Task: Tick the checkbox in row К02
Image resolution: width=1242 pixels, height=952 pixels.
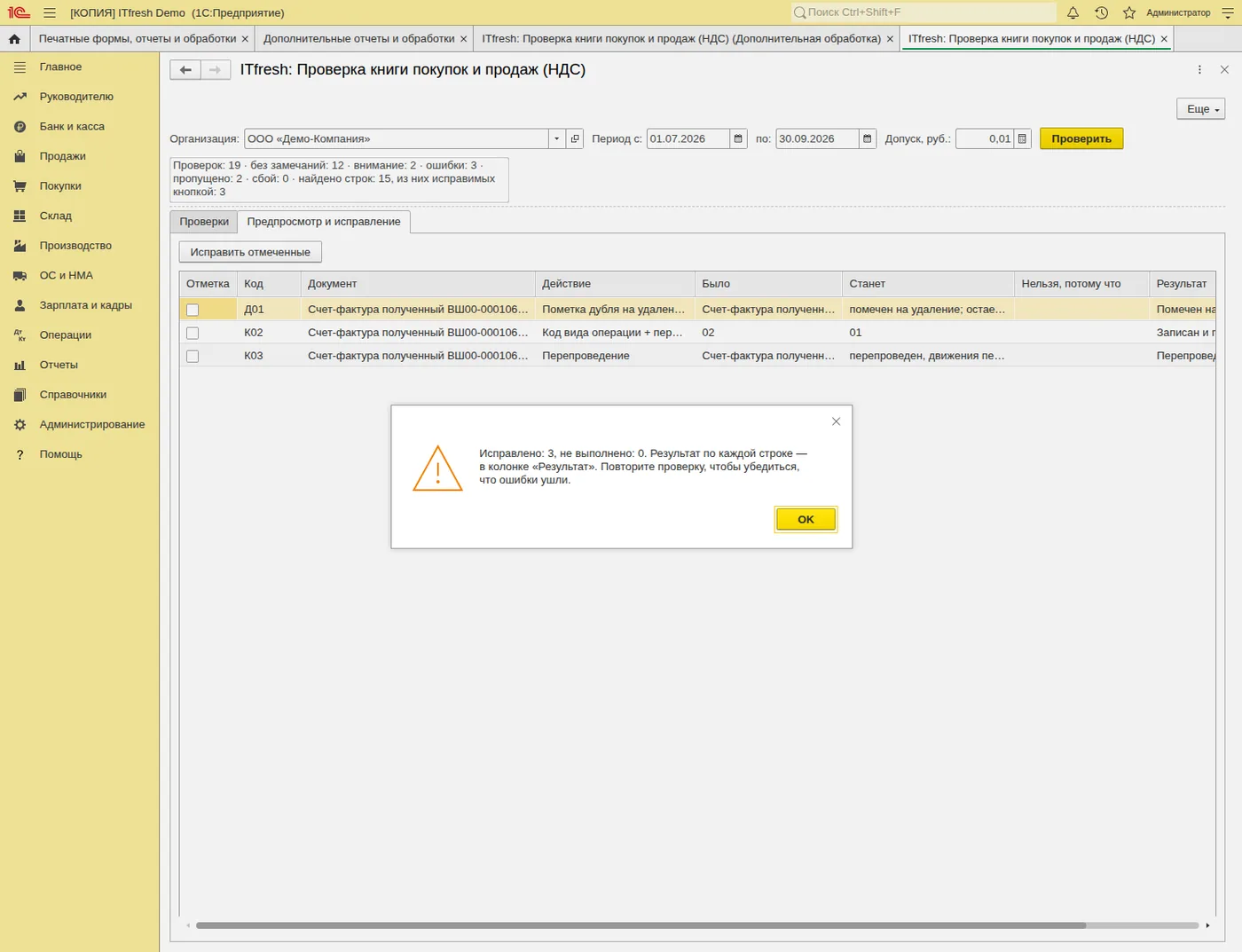Action: pos(193,333)
